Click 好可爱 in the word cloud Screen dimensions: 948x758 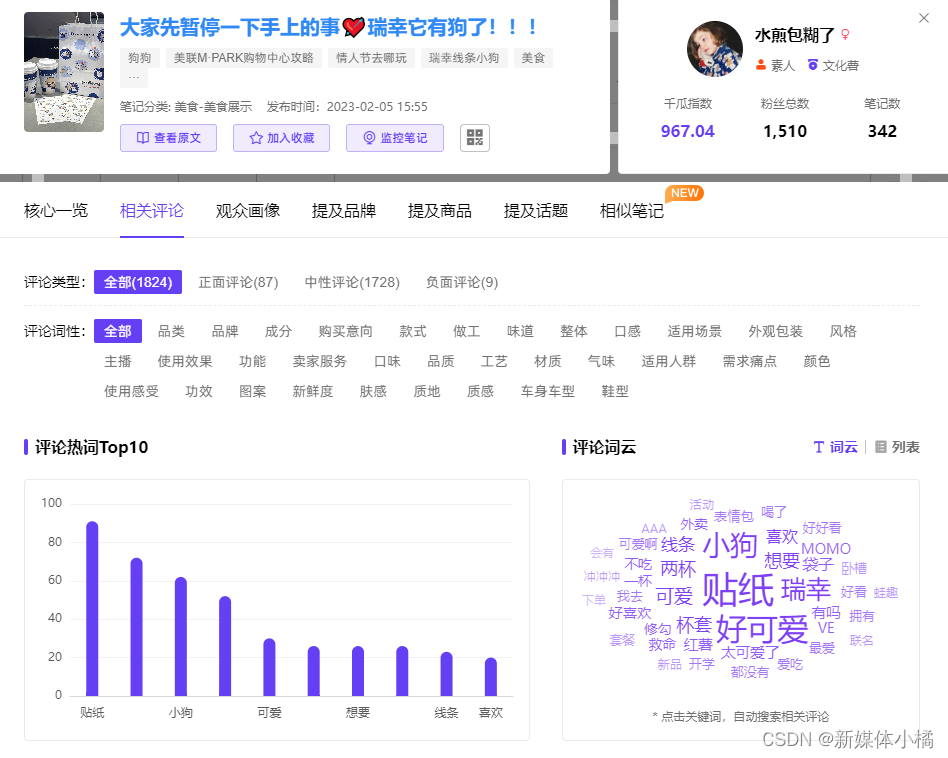[x=762, y=629]
